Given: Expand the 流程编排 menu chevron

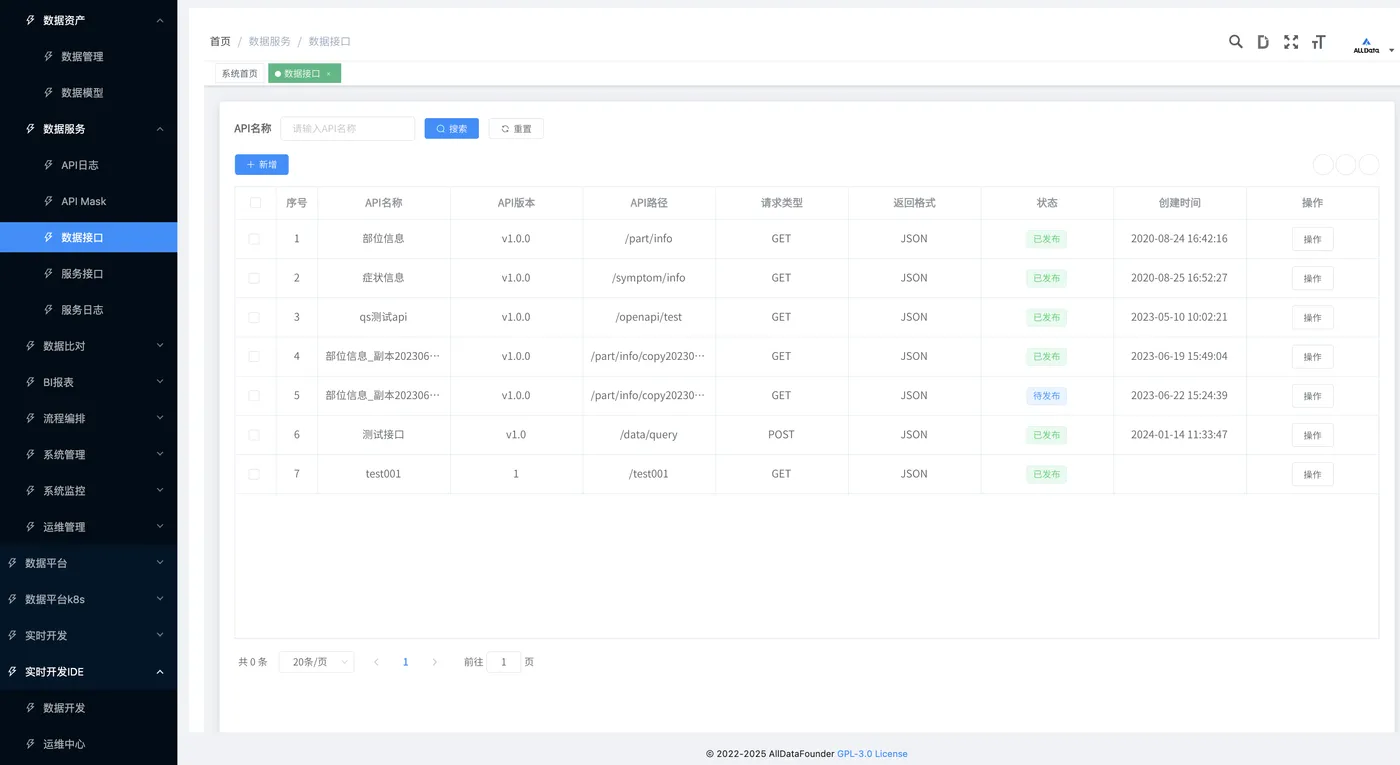Looking at the screenshot, I should (x=160, y=418).
